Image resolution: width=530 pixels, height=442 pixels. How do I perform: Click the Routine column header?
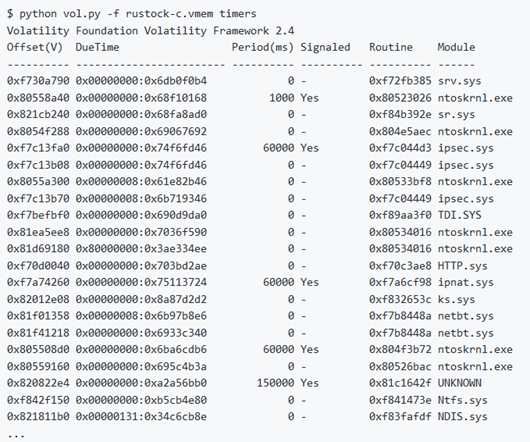[391, 47]
